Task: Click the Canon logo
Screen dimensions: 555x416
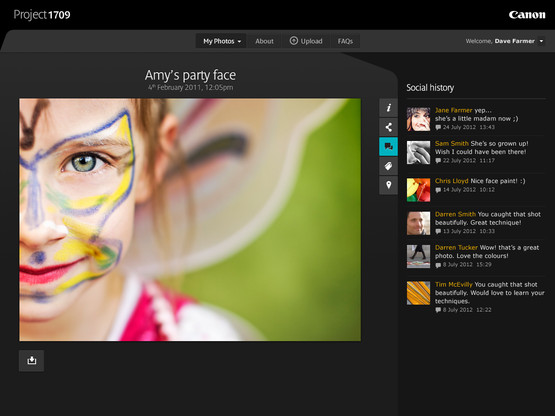Action: pyautogui.click(x=527, y=15)
